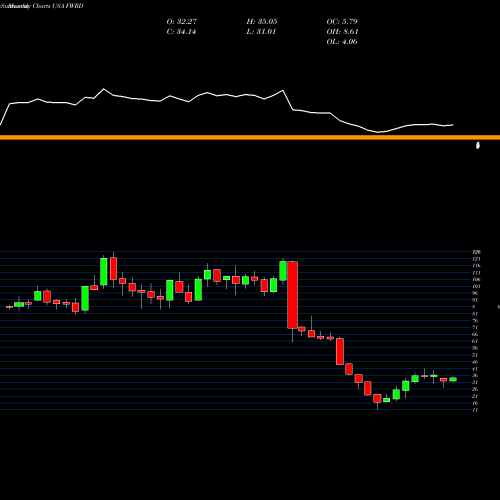Click the Charts USA FWRD title text
Image resolution: width=500 pixels, height=500 pixels.
58,6
